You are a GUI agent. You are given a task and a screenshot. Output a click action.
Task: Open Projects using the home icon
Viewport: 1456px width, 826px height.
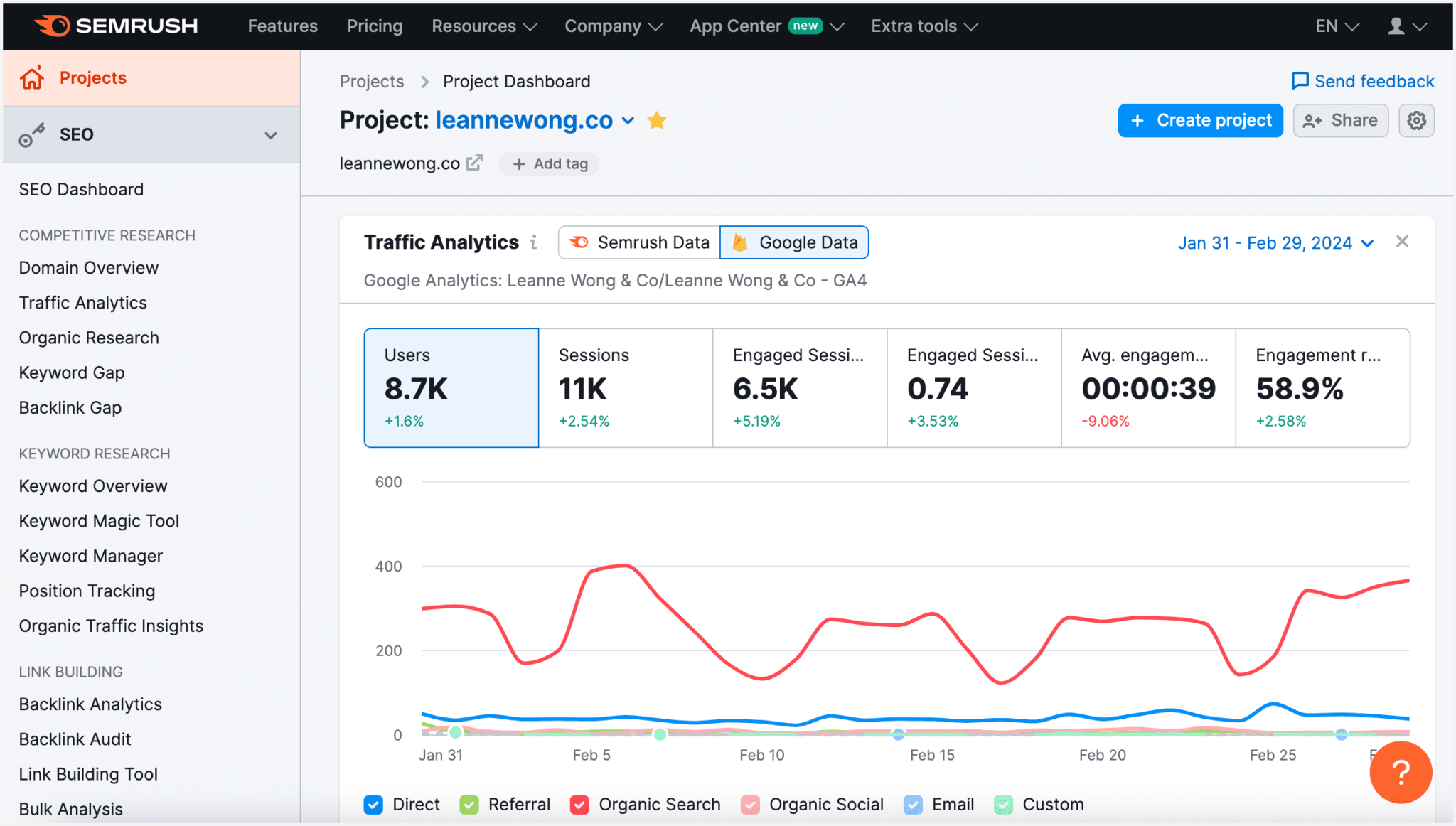point(31,77)
